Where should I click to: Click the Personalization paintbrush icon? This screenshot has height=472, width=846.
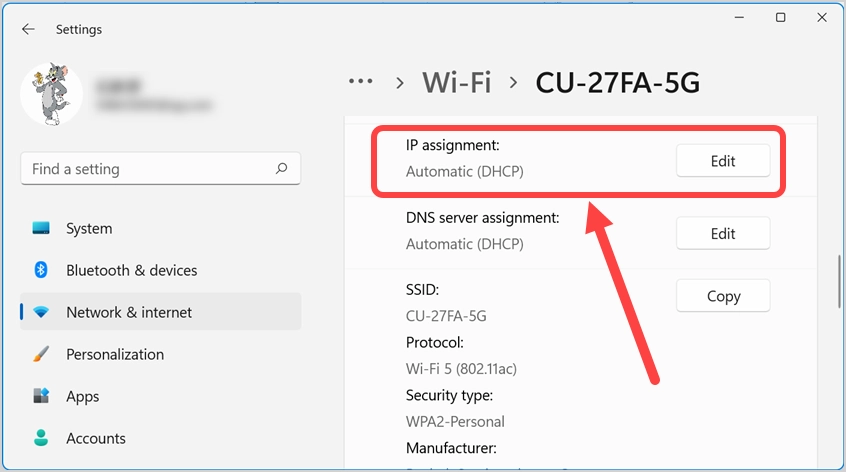tap(41, 354)
